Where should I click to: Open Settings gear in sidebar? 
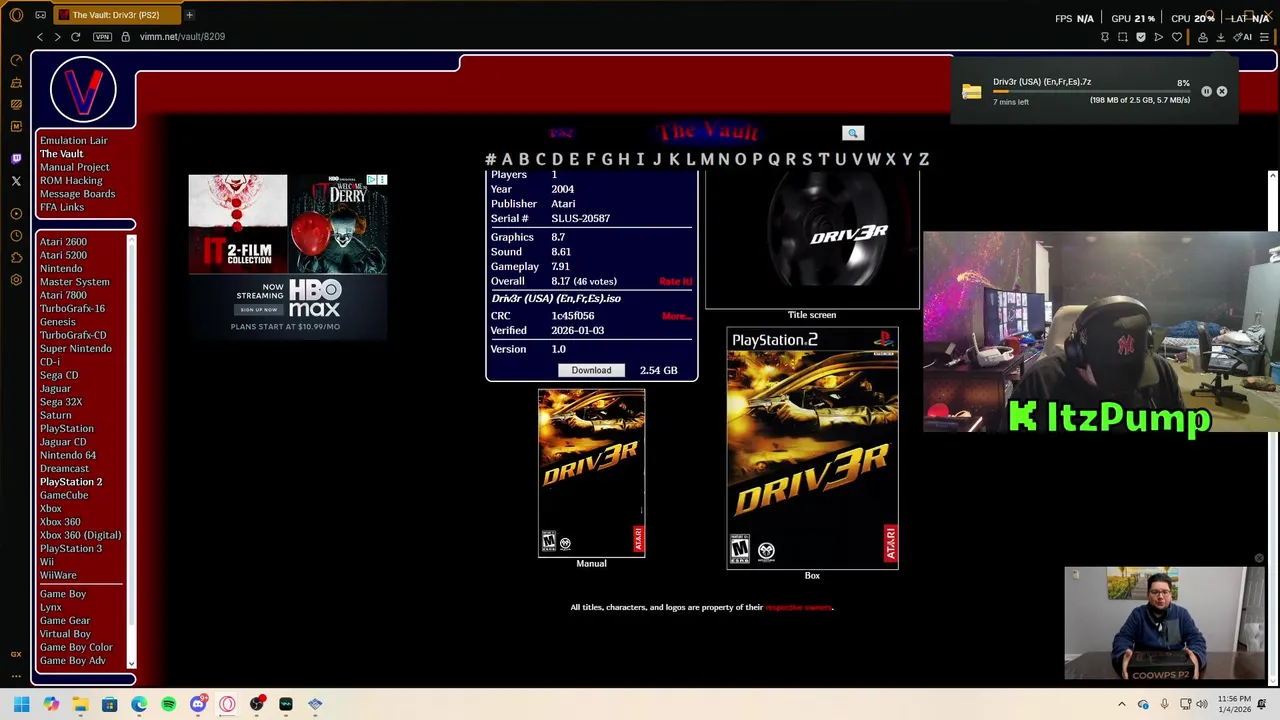tap(16, 280)
